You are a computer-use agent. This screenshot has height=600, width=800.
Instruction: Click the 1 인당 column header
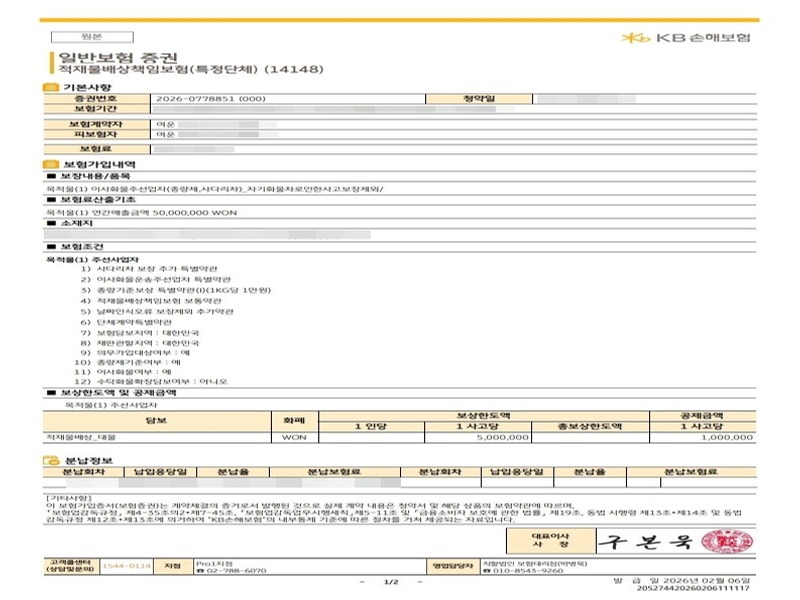(x=371, y=427)
